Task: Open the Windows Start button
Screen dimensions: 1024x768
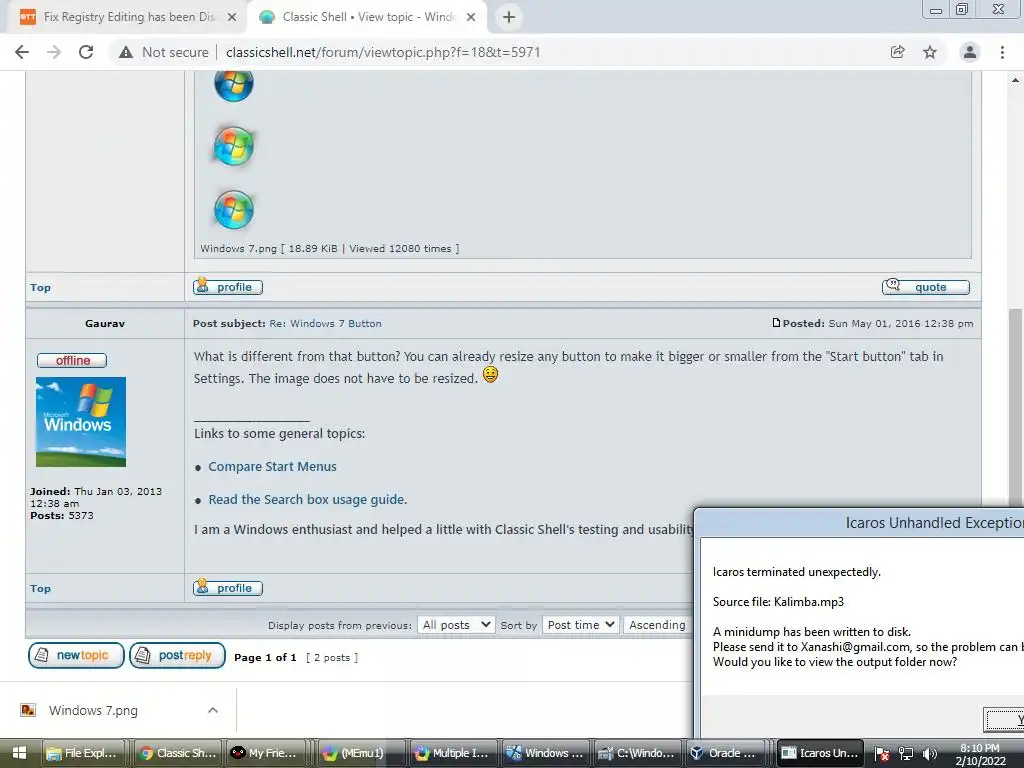Action: coord(19,754)
